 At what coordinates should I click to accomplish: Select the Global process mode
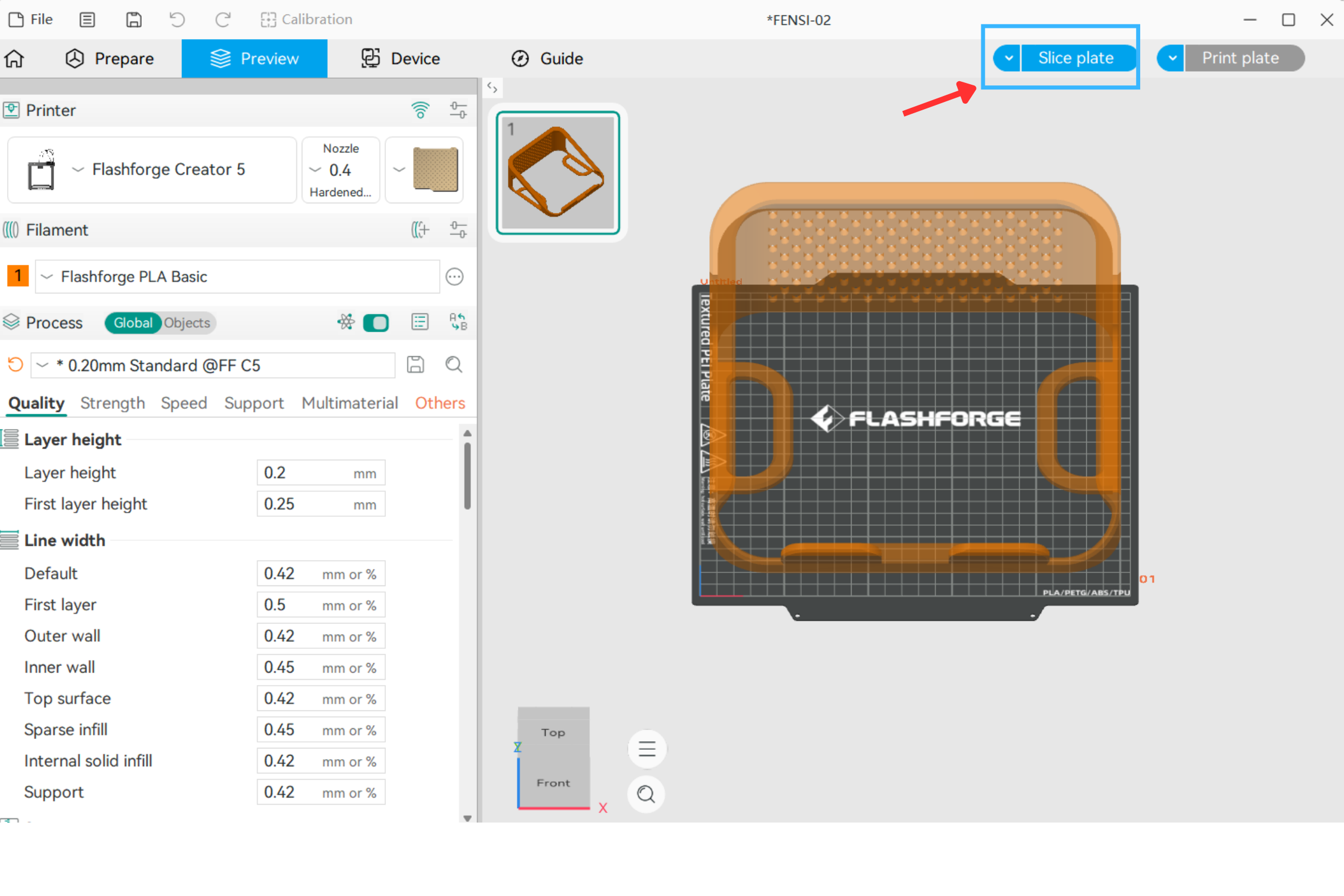133,323
